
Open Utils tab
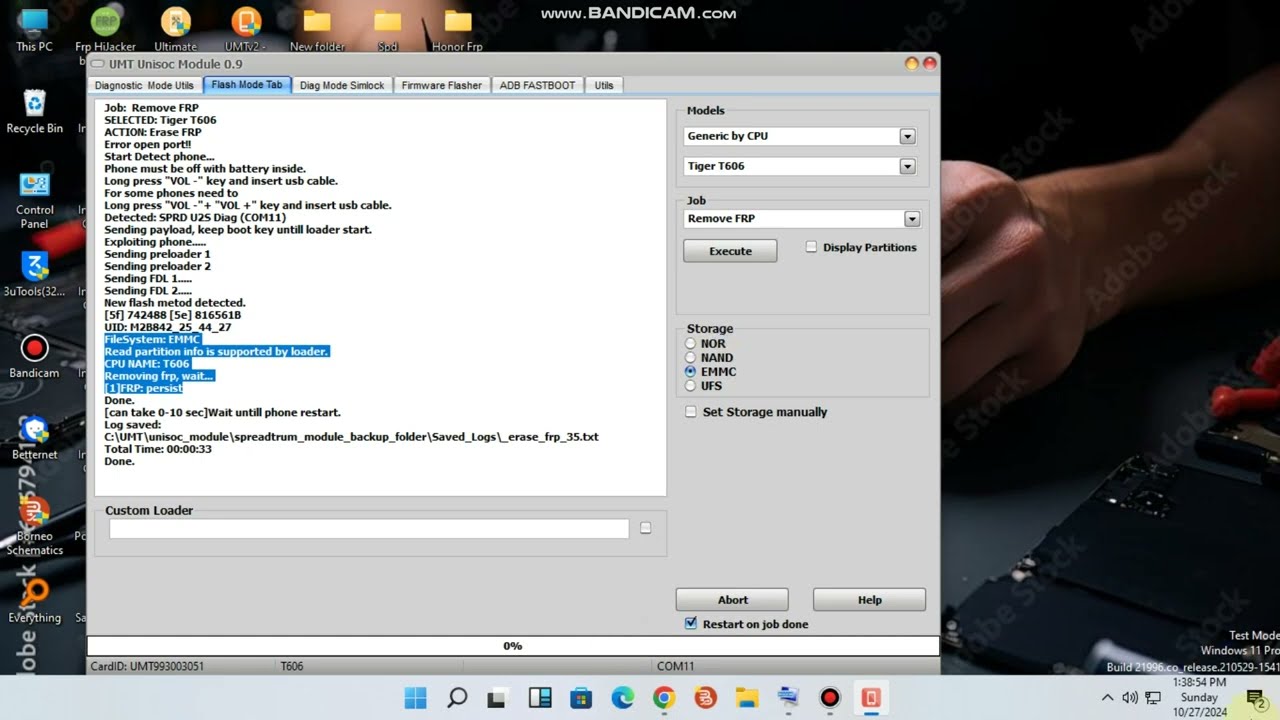pos(604,85)
